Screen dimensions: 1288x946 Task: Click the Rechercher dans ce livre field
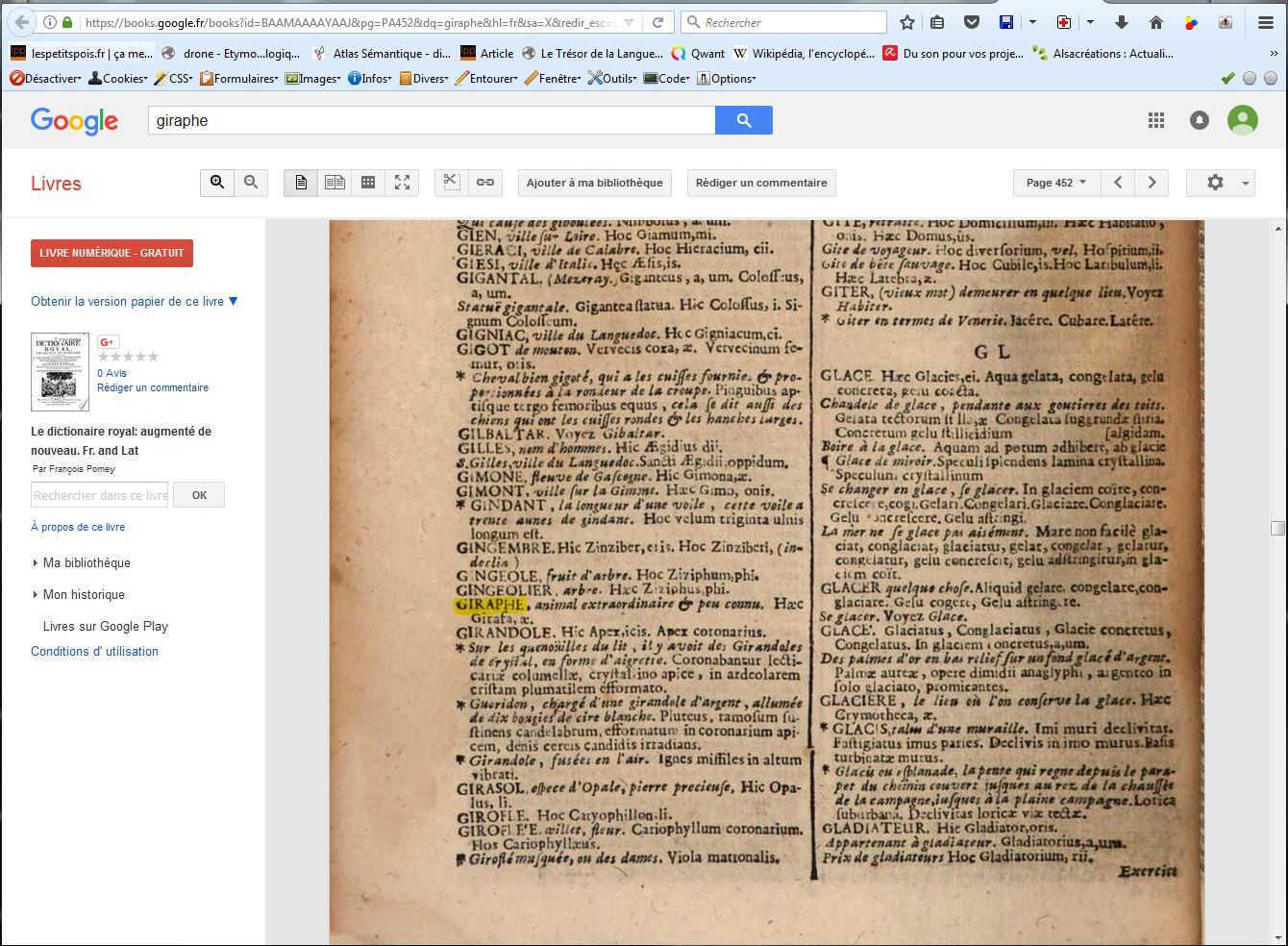click(100, 495)
